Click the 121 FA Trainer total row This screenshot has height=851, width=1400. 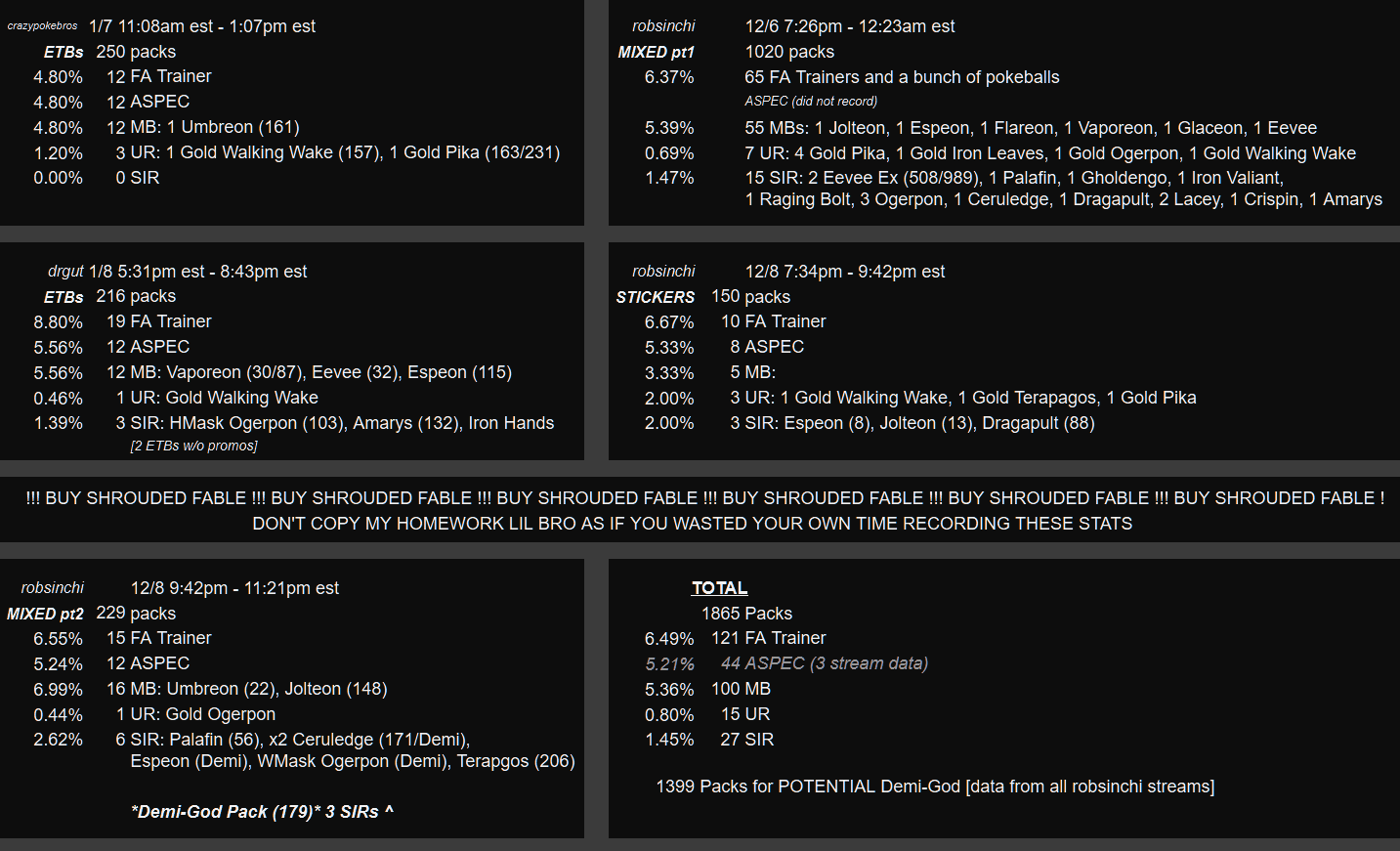[x=768, y=638]
